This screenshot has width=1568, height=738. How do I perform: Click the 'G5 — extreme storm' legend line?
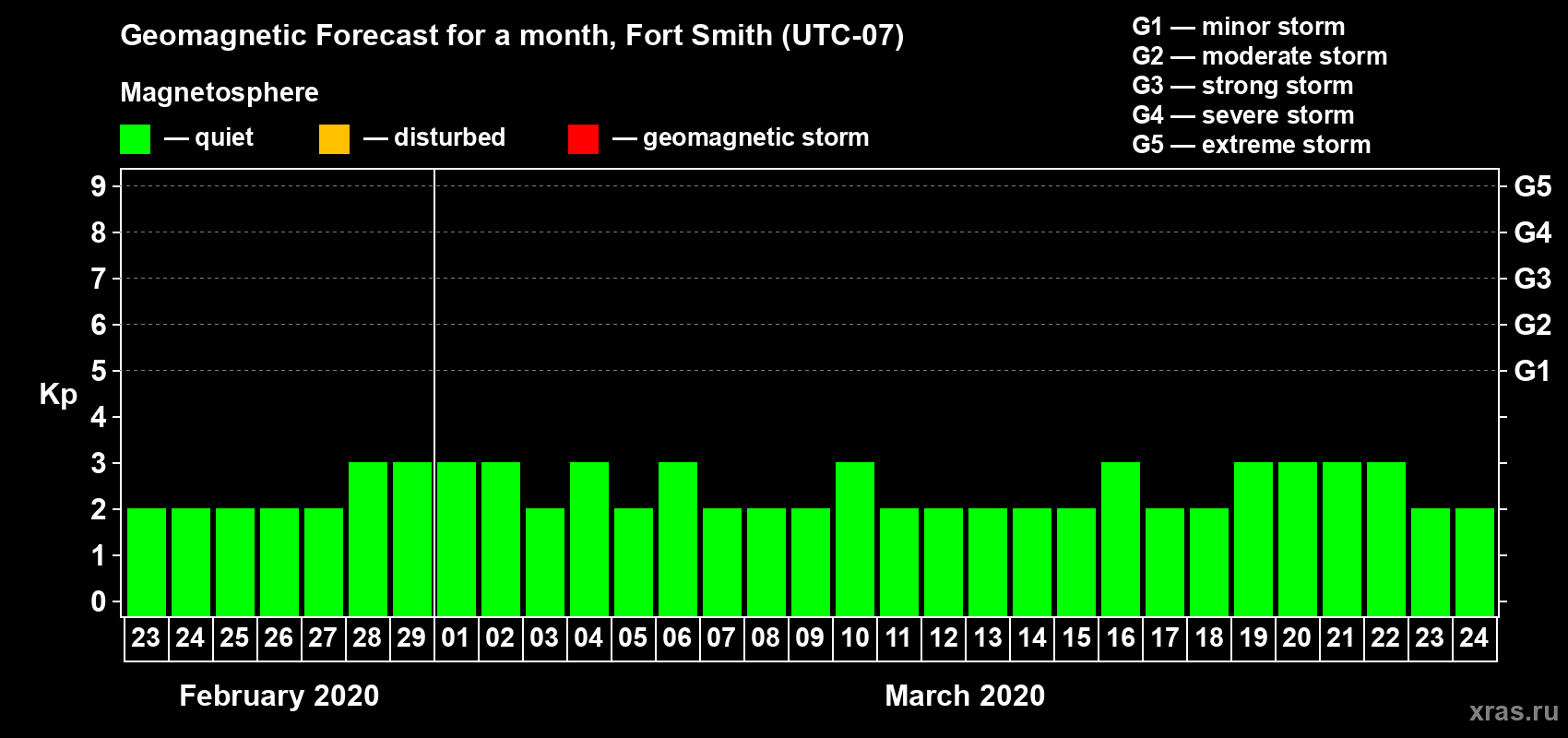pyautogui.click(x=1252, y=145)
